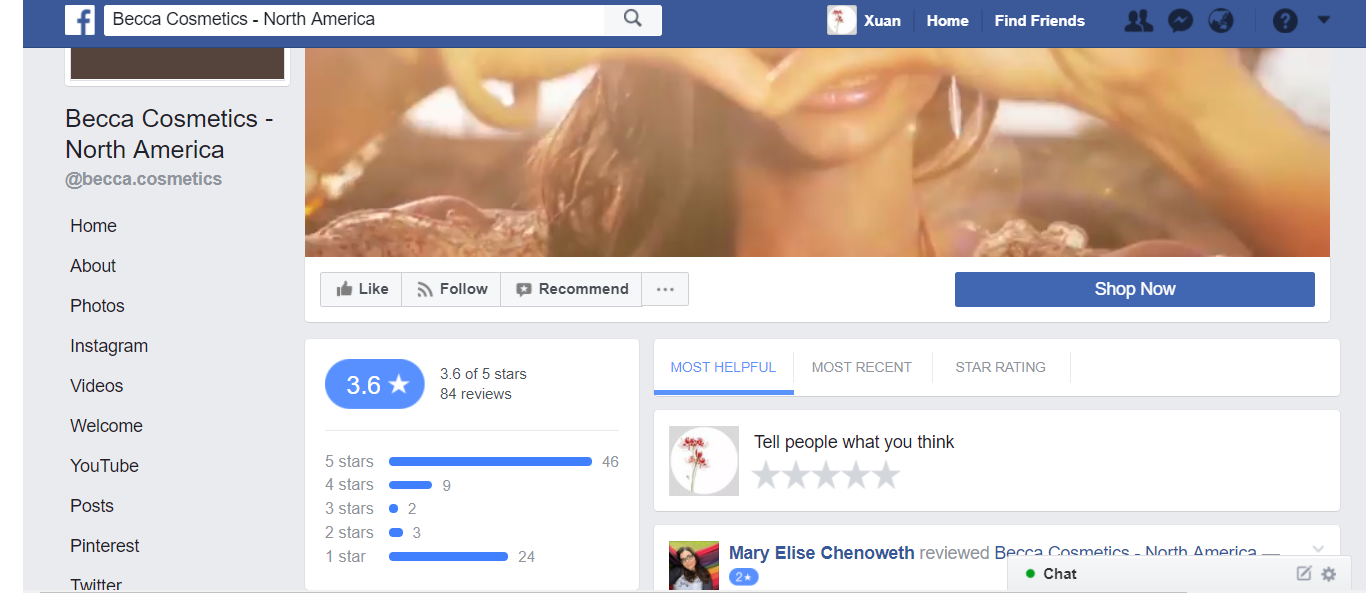Viewport: 1366px width, 593px height.
Task: Switch to the Star Rating tab
Action: point(1001,367)
